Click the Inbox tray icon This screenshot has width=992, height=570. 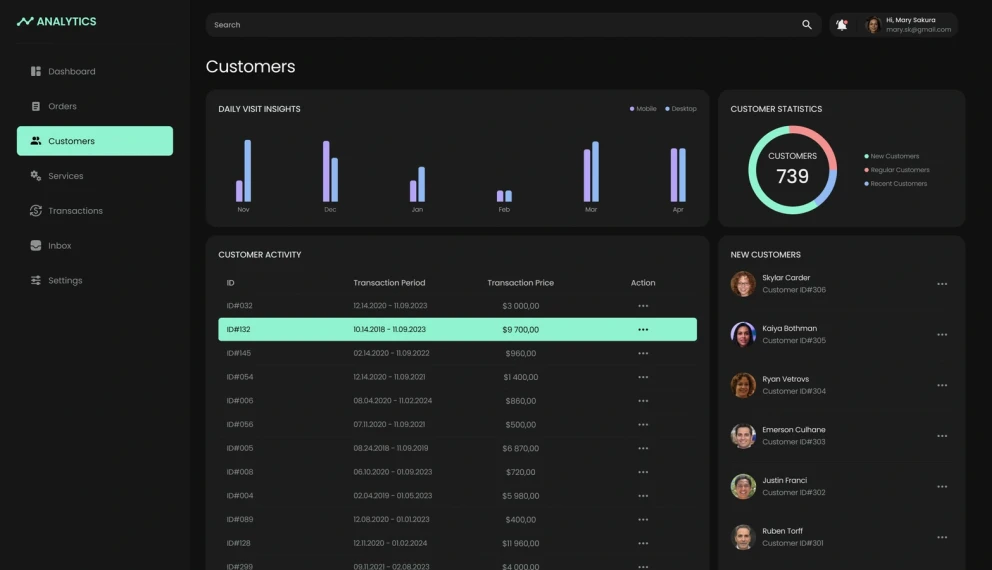tap(36, 246)
